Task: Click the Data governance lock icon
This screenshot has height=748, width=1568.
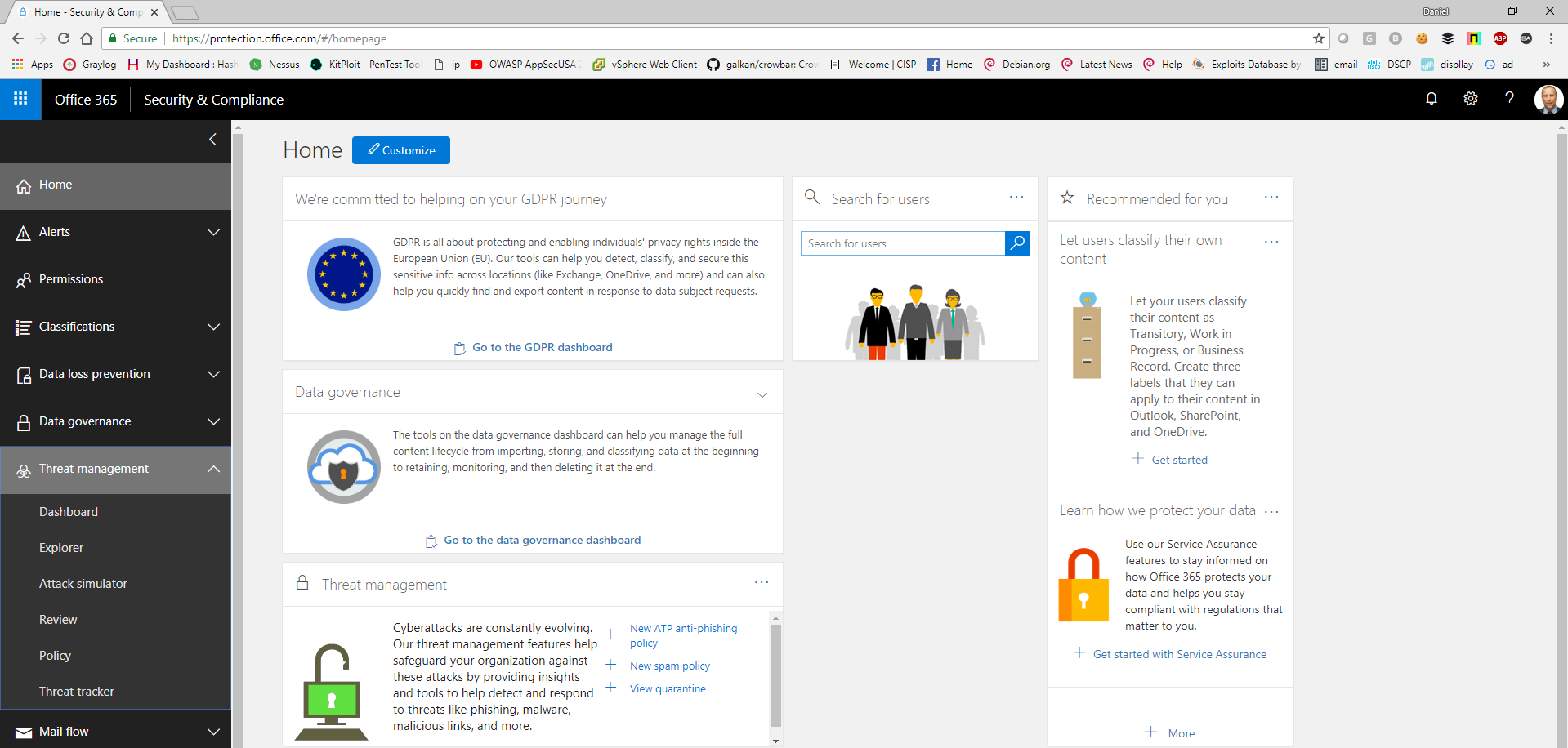Action: coord(23,421)
